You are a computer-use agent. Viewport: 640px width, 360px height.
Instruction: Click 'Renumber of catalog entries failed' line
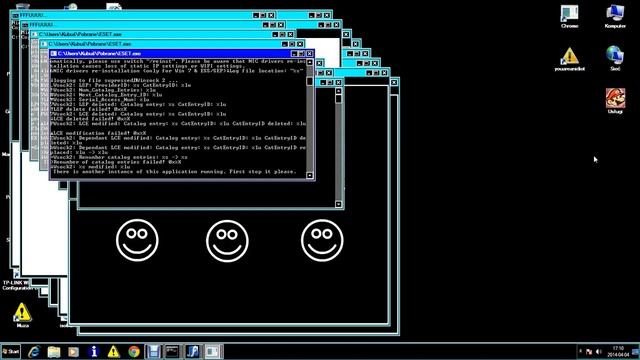[x=116, y=162]
